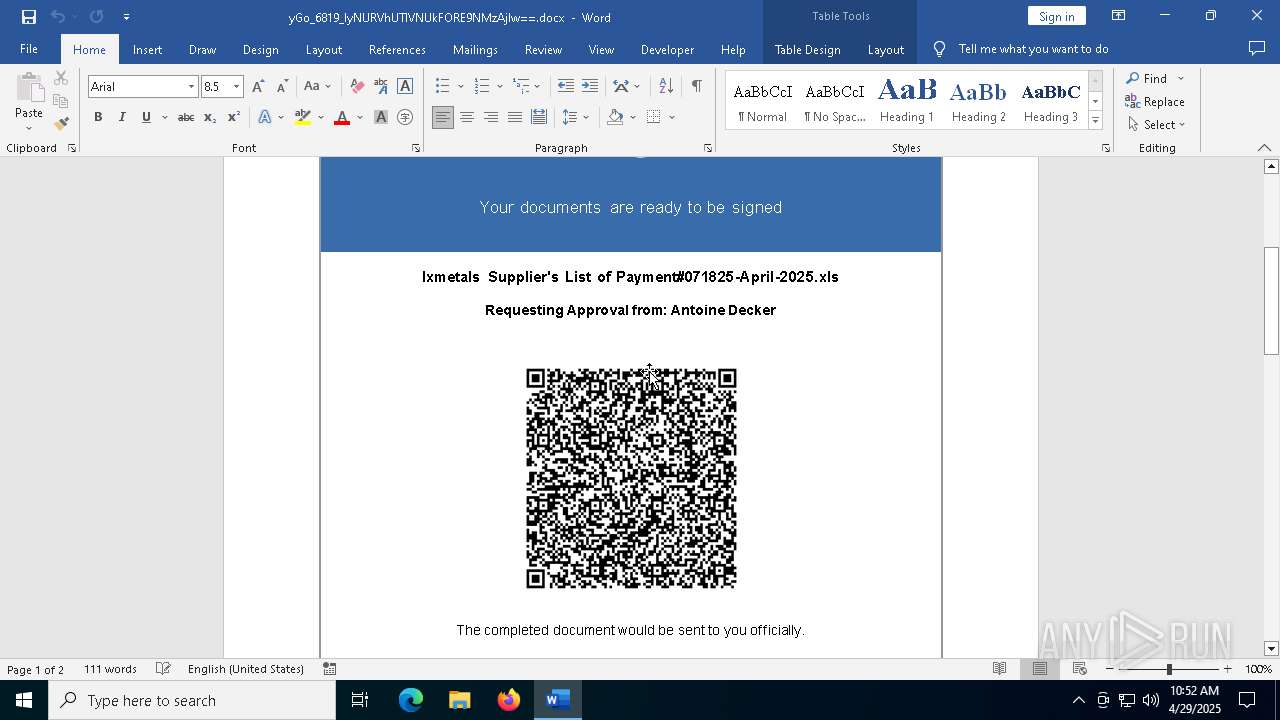Screen dimensions: 1280x720
Task: Justify paragraph text
Action: coord(515,118)
